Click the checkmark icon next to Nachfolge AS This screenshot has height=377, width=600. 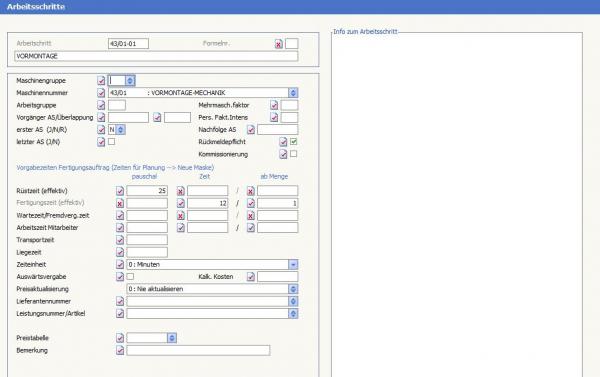pyautogui.click(x=251, y=130)
